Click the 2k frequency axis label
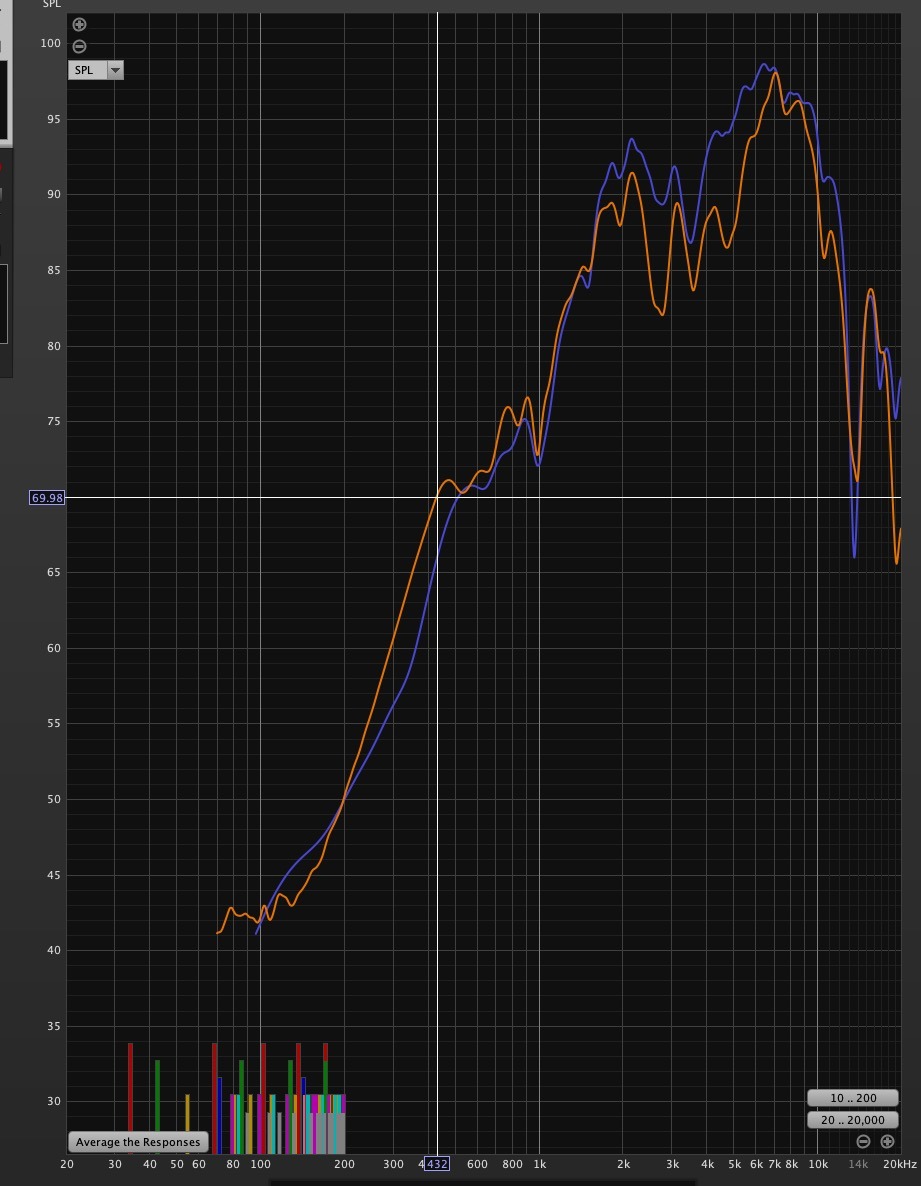The width and height of the screenshot is (921, 1186). coord(623,1164)
